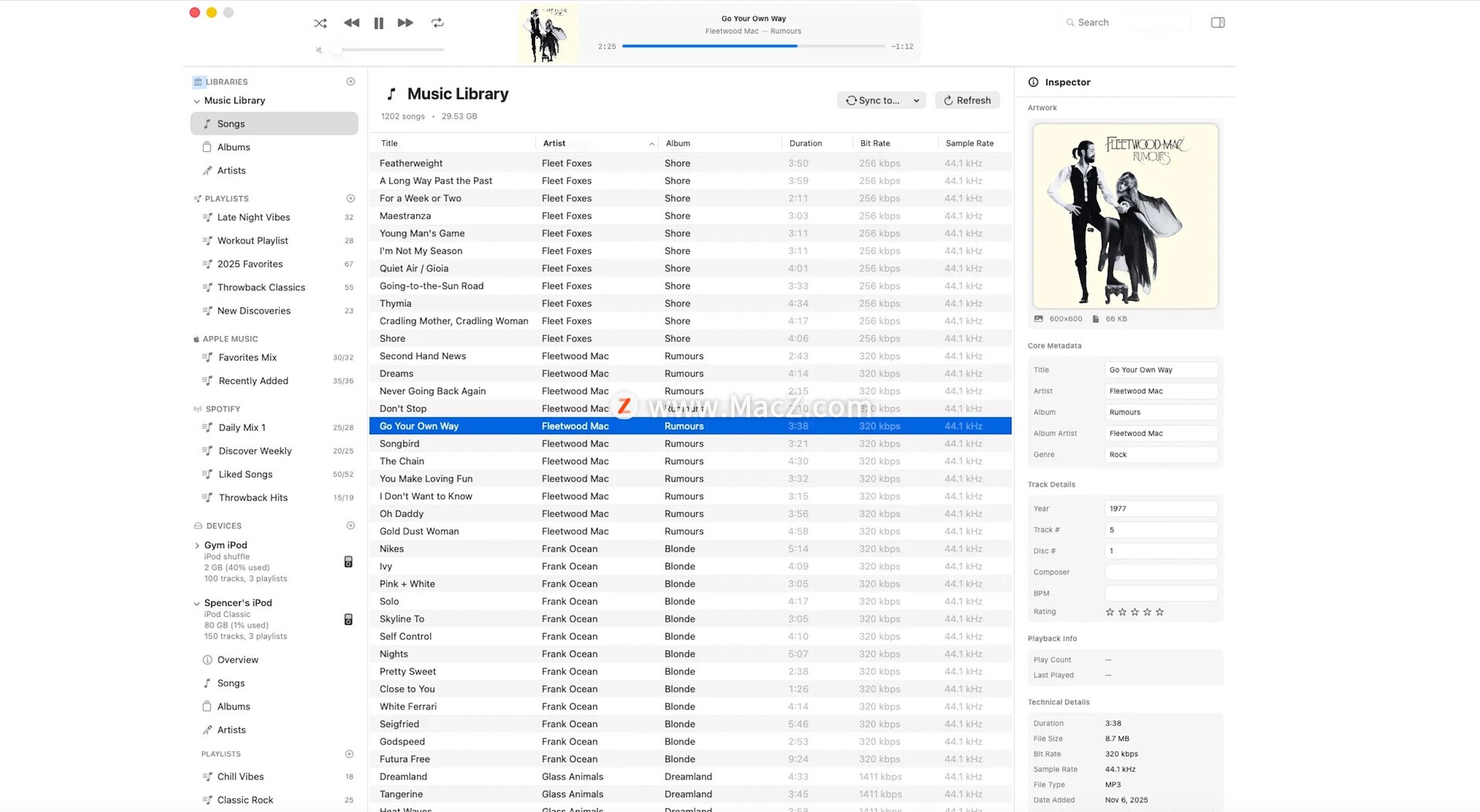This screenshot has width=1480, height=812.
Task: Toggle repeat mode
Action: coord(438,23)
